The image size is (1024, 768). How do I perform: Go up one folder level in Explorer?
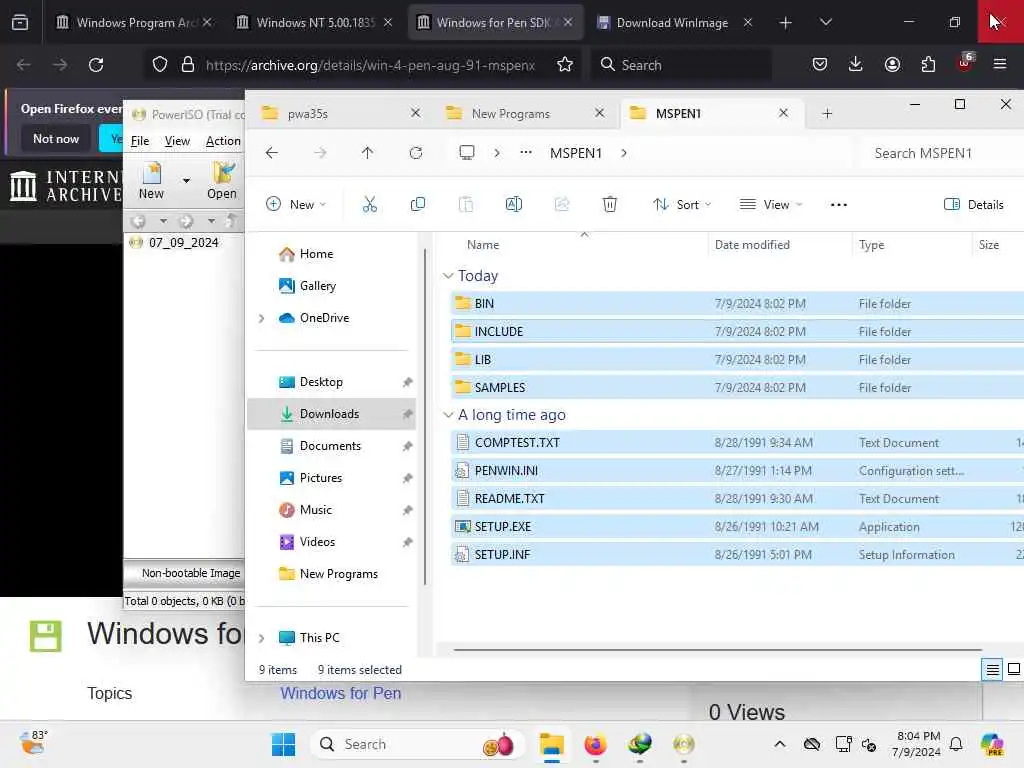coord(367,153)
